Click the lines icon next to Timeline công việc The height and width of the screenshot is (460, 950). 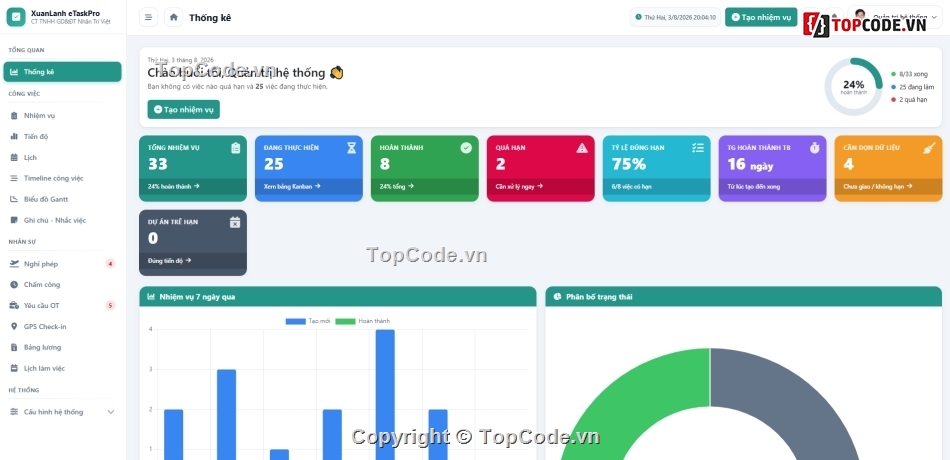pos(15,178)
